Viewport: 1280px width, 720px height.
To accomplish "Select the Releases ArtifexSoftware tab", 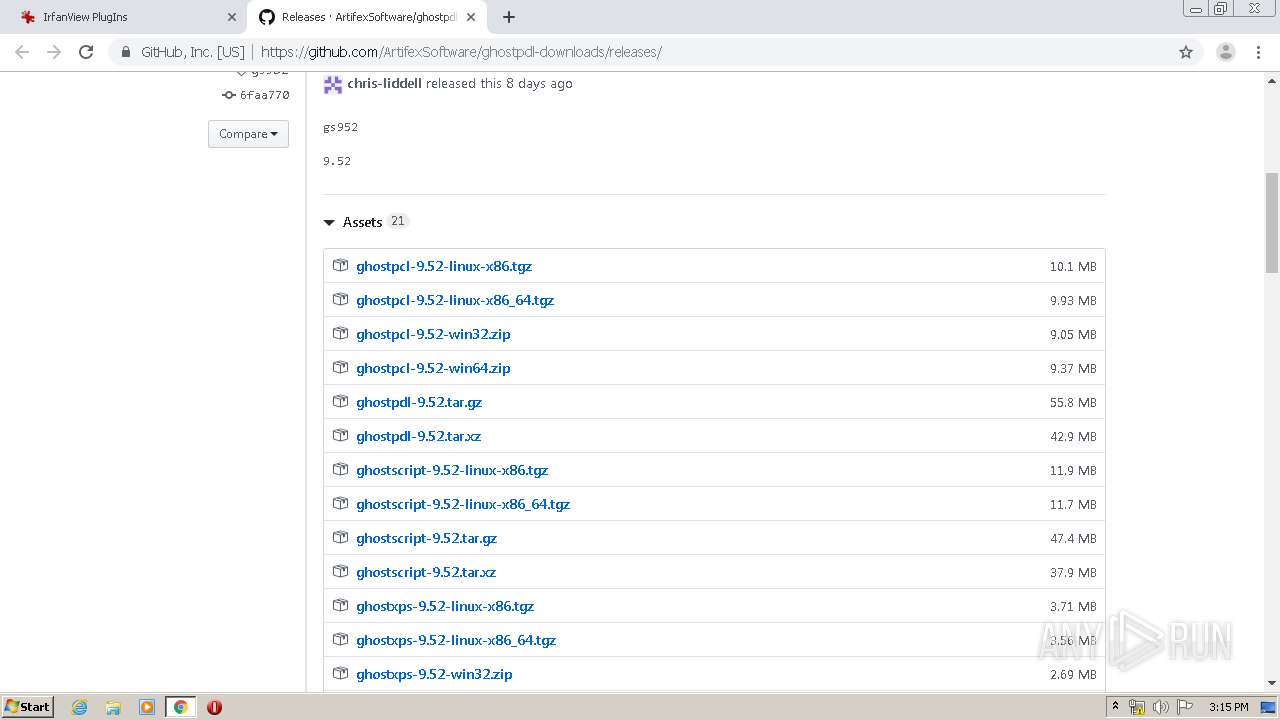I will pos(367,17).
